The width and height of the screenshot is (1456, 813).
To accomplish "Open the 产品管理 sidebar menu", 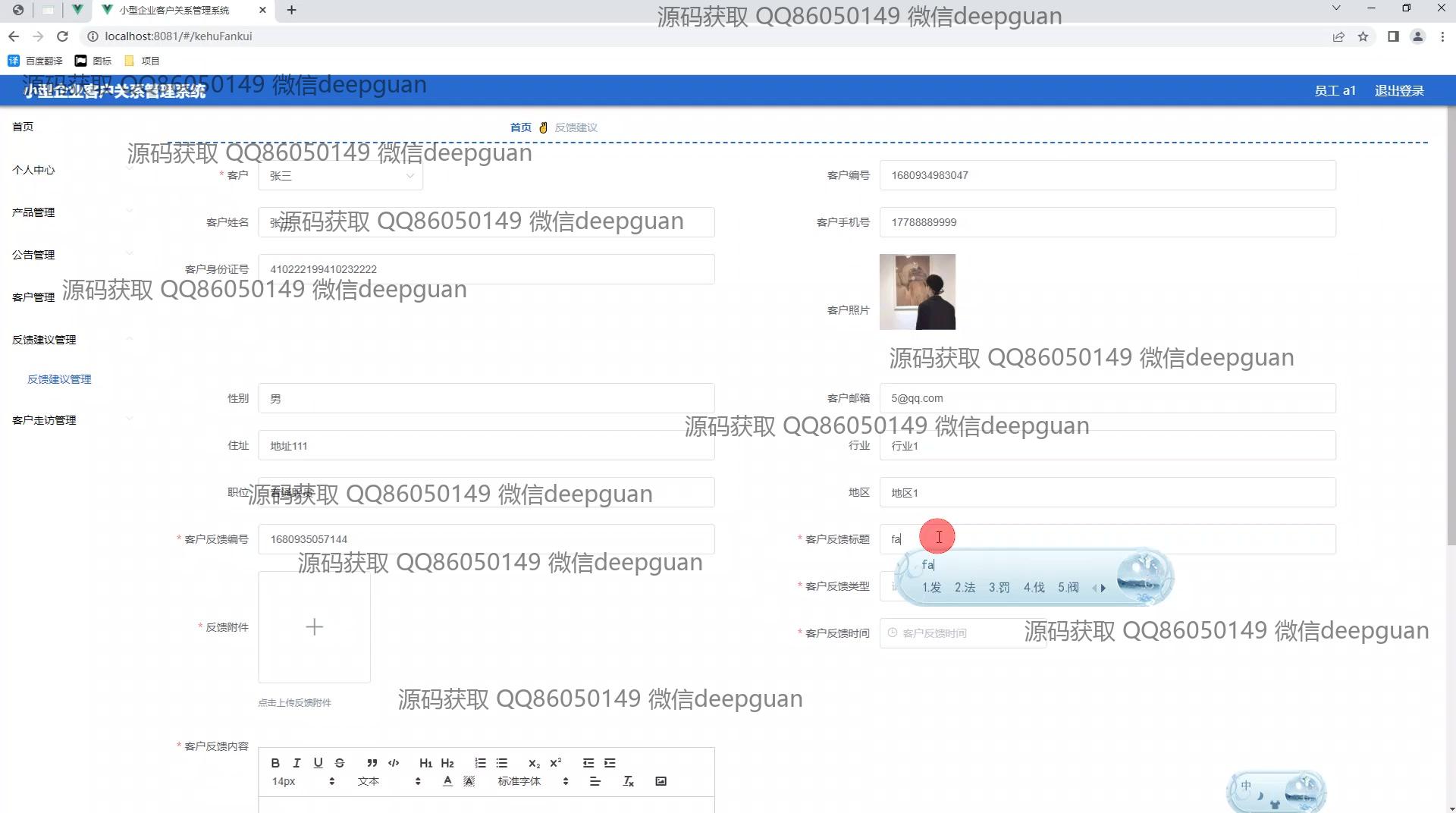I will [x=33, y=212].
